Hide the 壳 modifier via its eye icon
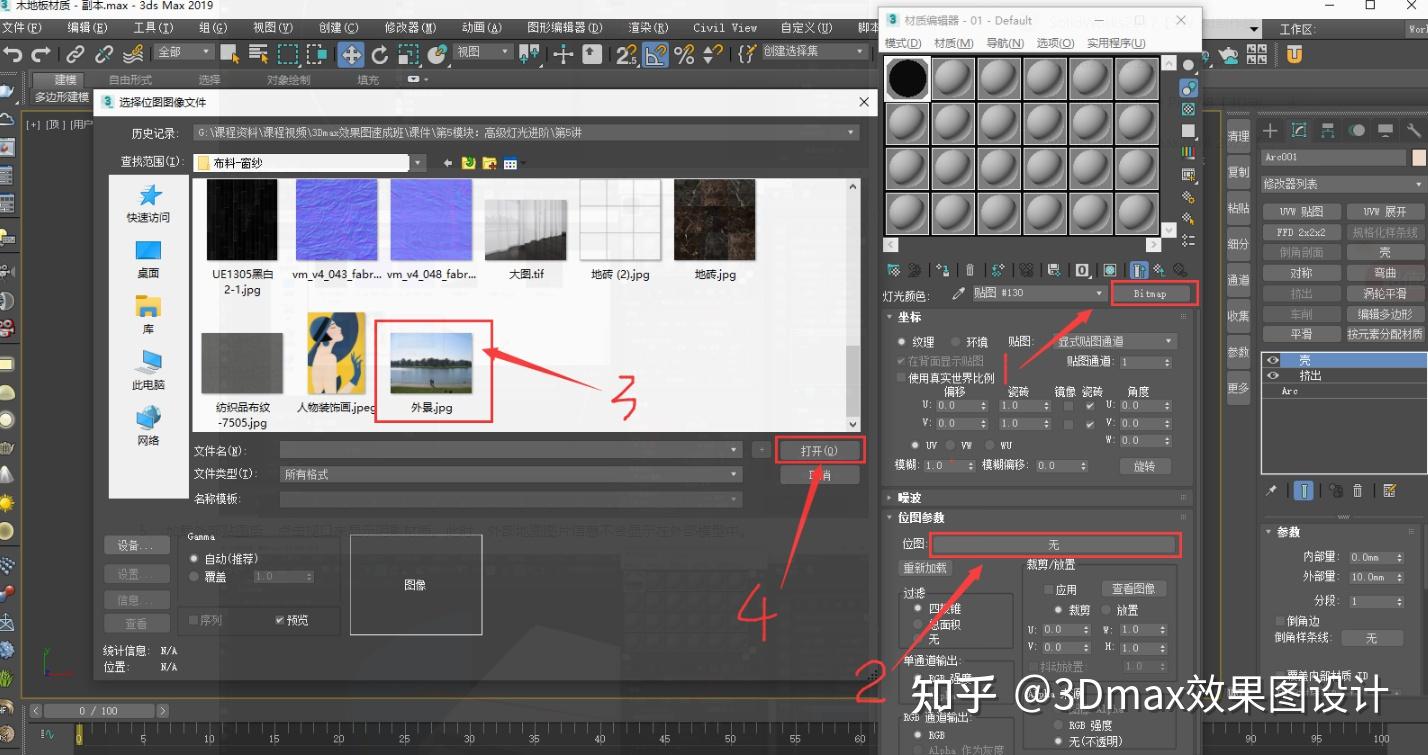This screenshot has height=755, width=1428. 1273,360
